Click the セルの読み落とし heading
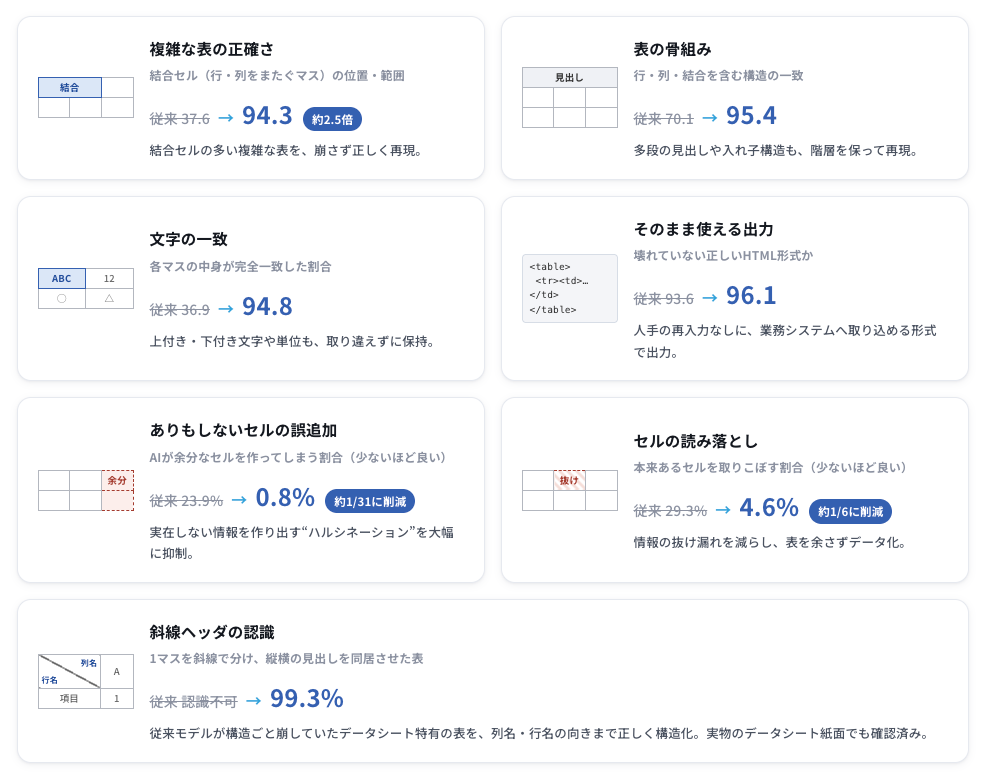Screen dimensions: 991x777 [x=695, y=441]
